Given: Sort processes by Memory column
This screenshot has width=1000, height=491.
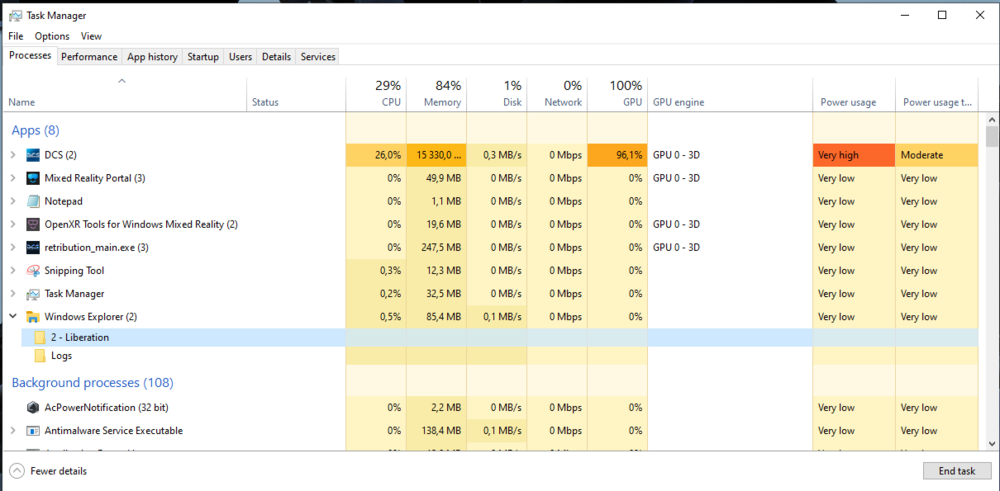Looking at the screenshot, I should click(436, 94).
